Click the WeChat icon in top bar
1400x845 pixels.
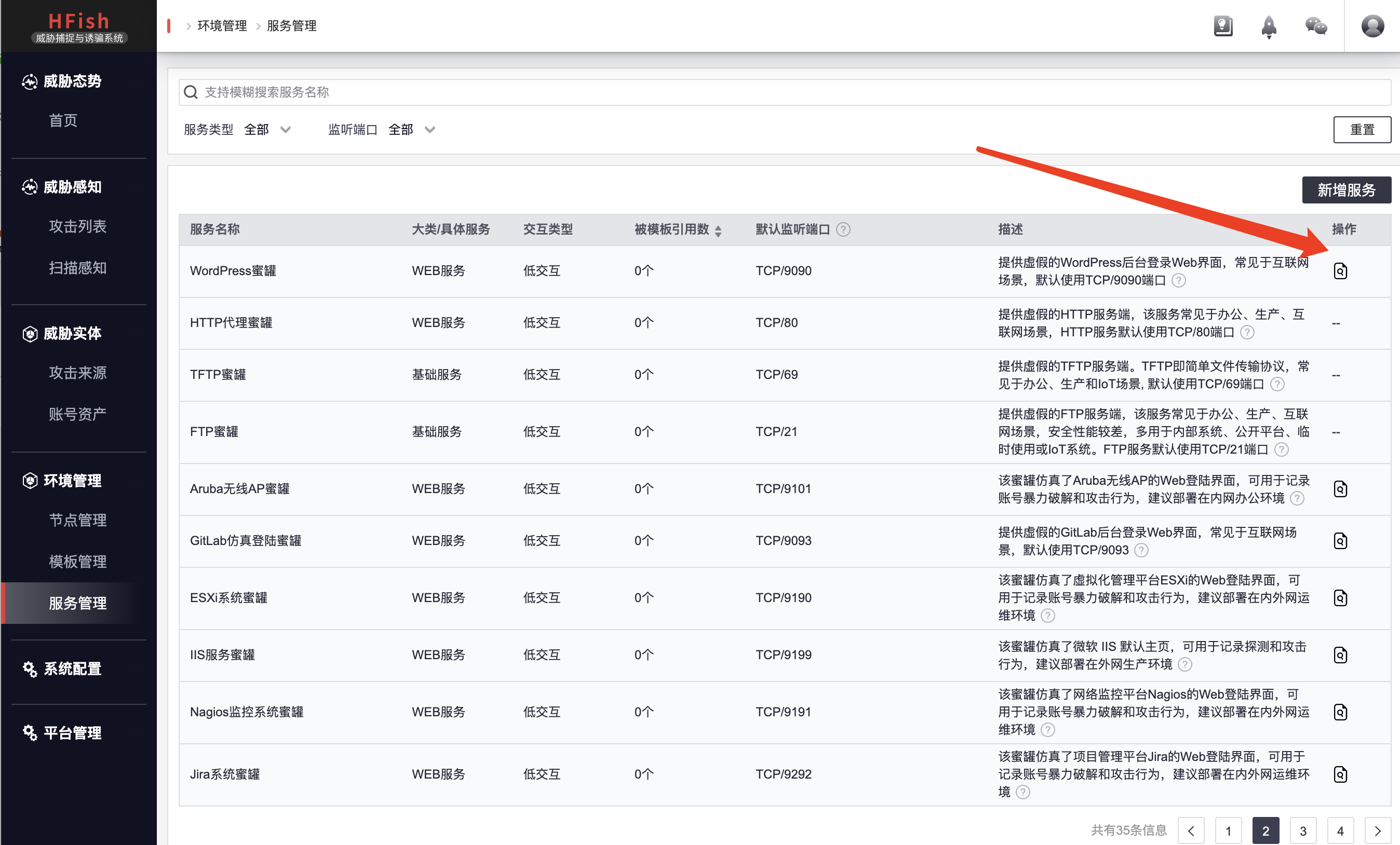point(1315,26)
